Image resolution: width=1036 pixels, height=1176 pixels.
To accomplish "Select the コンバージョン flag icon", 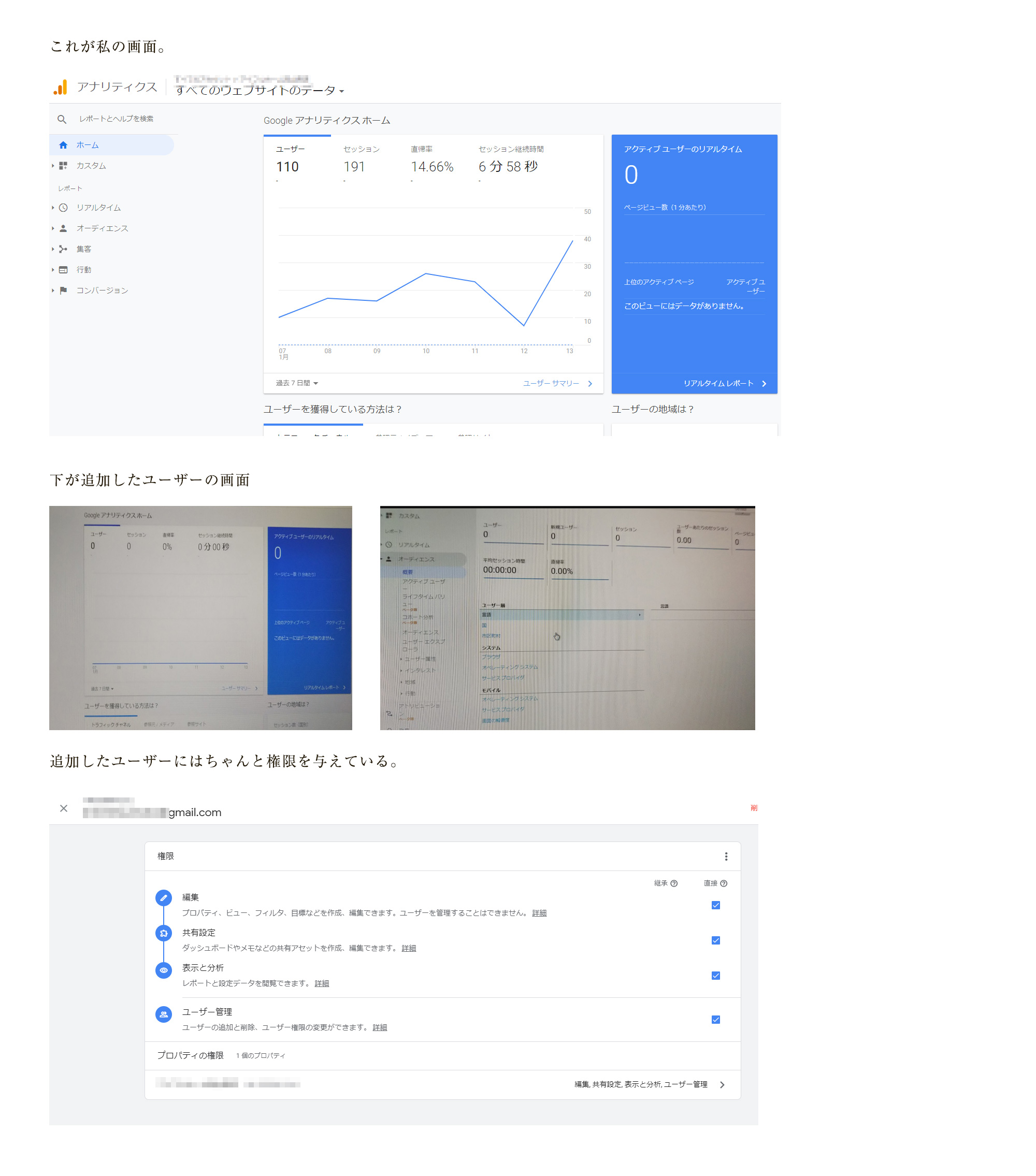I will (63, 291).
